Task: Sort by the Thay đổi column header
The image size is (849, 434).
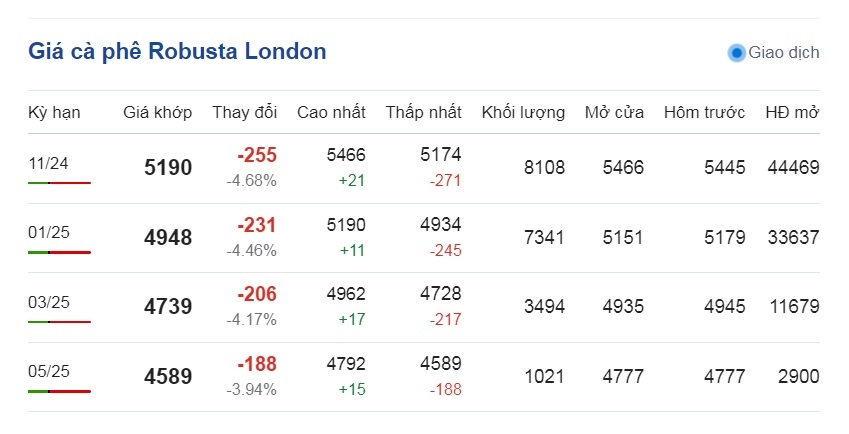Action: pos(245,112)
